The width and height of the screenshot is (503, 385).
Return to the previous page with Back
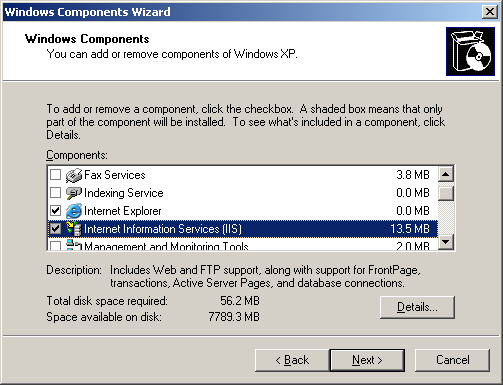click(x=292, y=360)
